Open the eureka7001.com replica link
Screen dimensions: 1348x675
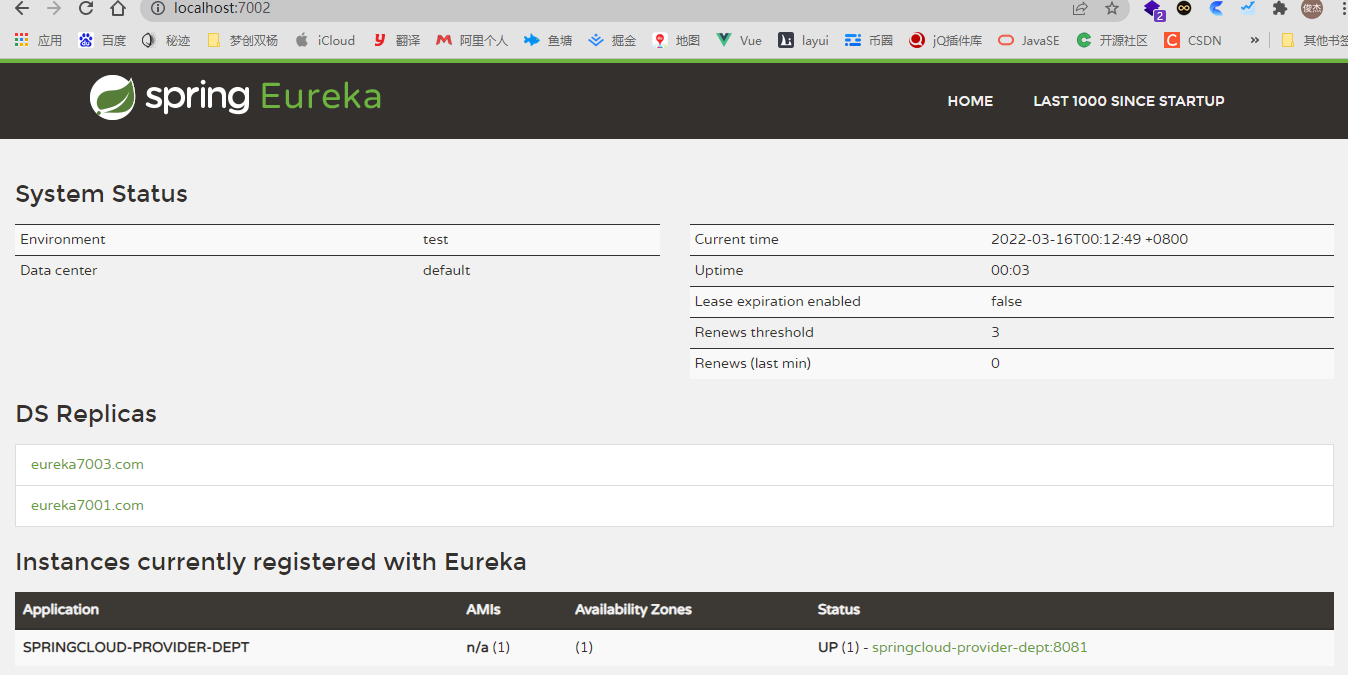(87, 506)
